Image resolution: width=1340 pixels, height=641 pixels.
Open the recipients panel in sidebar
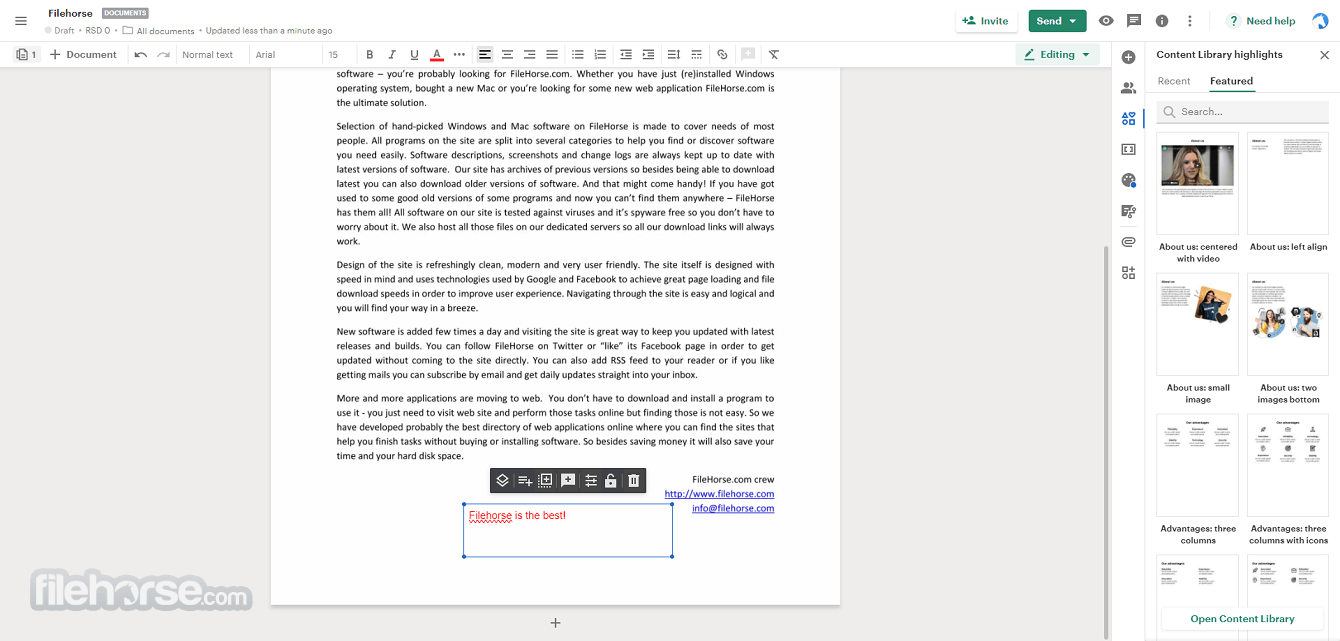click(1128, 88)
